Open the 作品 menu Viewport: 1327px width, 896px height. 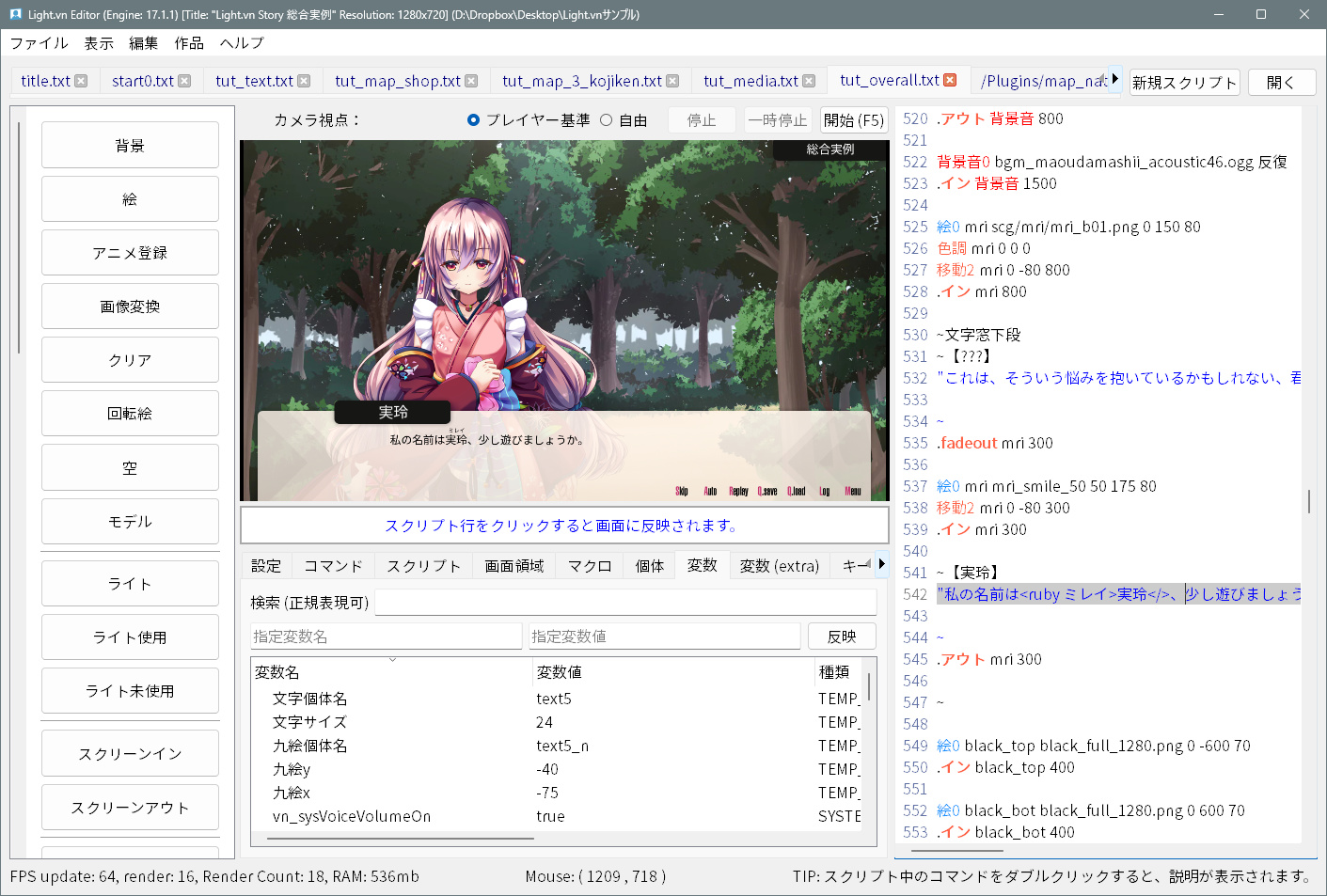click(189, 43)
